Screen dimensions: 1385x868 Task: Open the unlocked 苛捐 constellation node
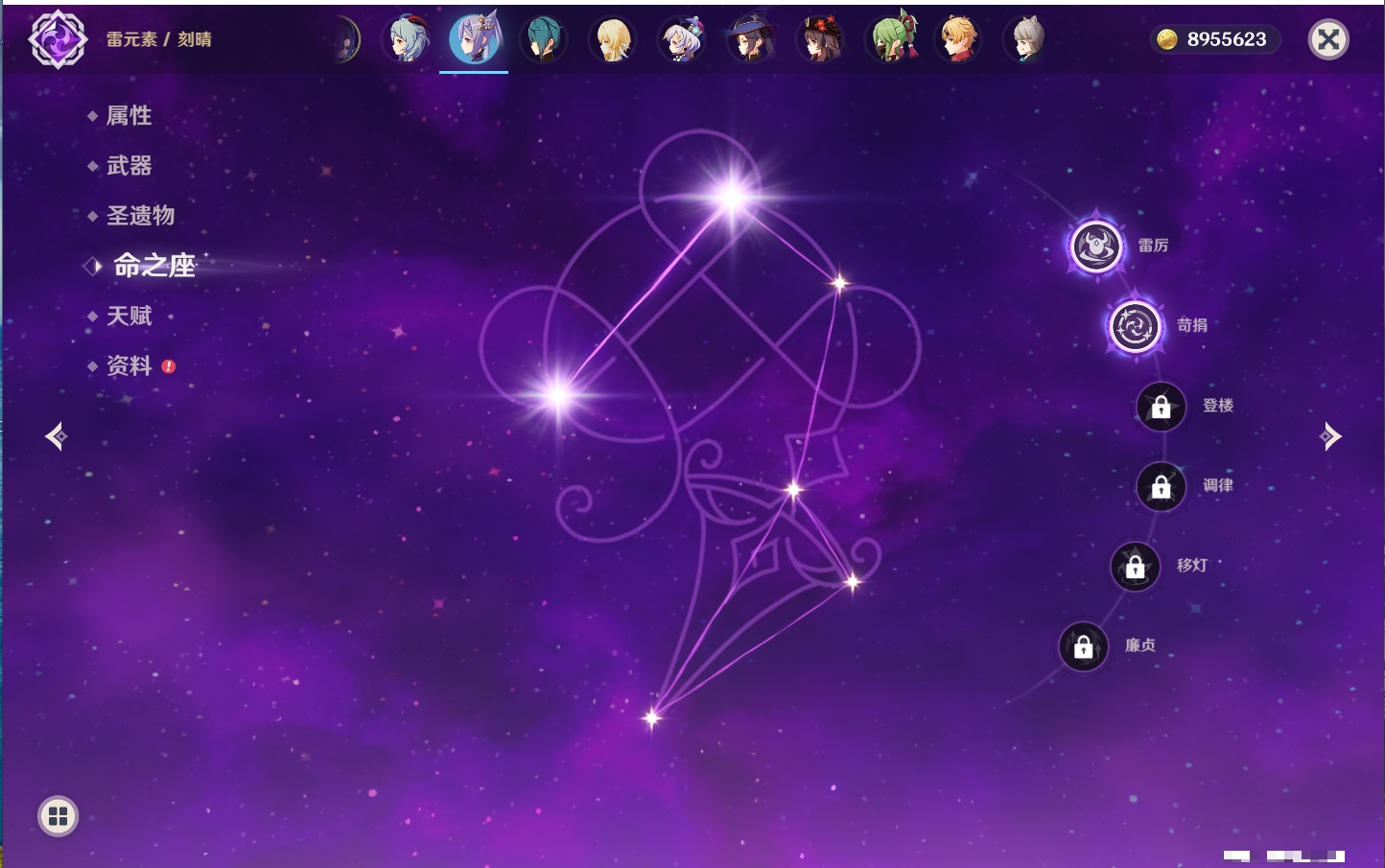point(1136,326)
